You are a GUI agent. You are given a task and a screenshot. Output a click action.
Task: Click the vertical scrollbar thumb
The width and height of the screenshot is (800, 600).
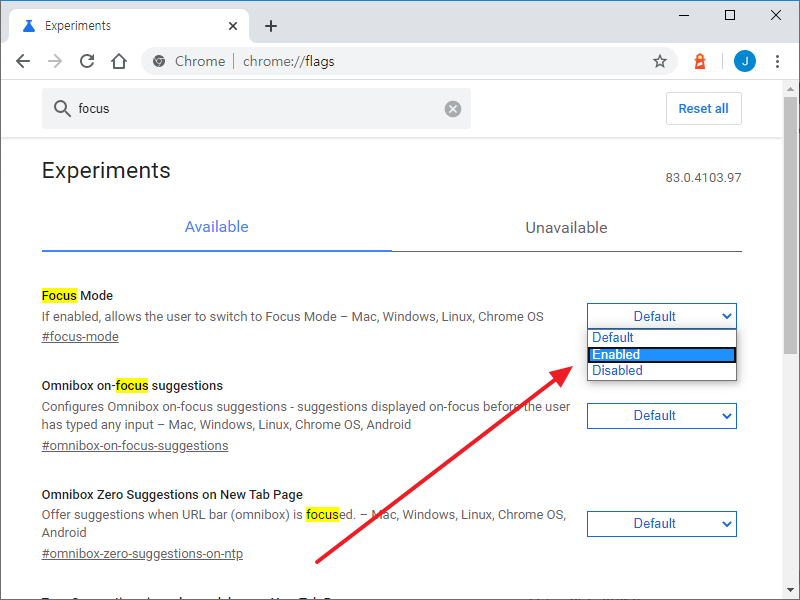pos(790,224)
